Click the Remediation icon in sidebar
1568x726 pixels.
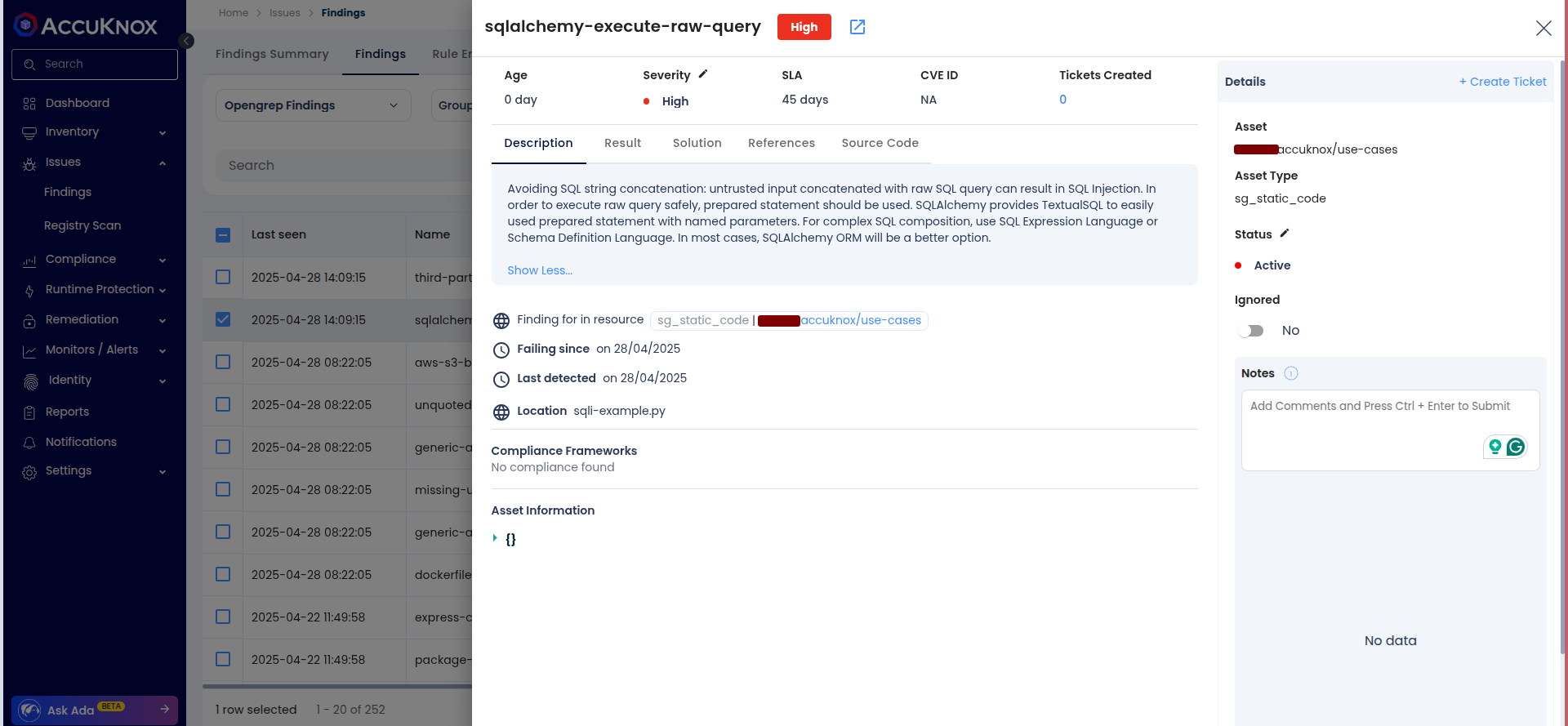pos(29,321)
